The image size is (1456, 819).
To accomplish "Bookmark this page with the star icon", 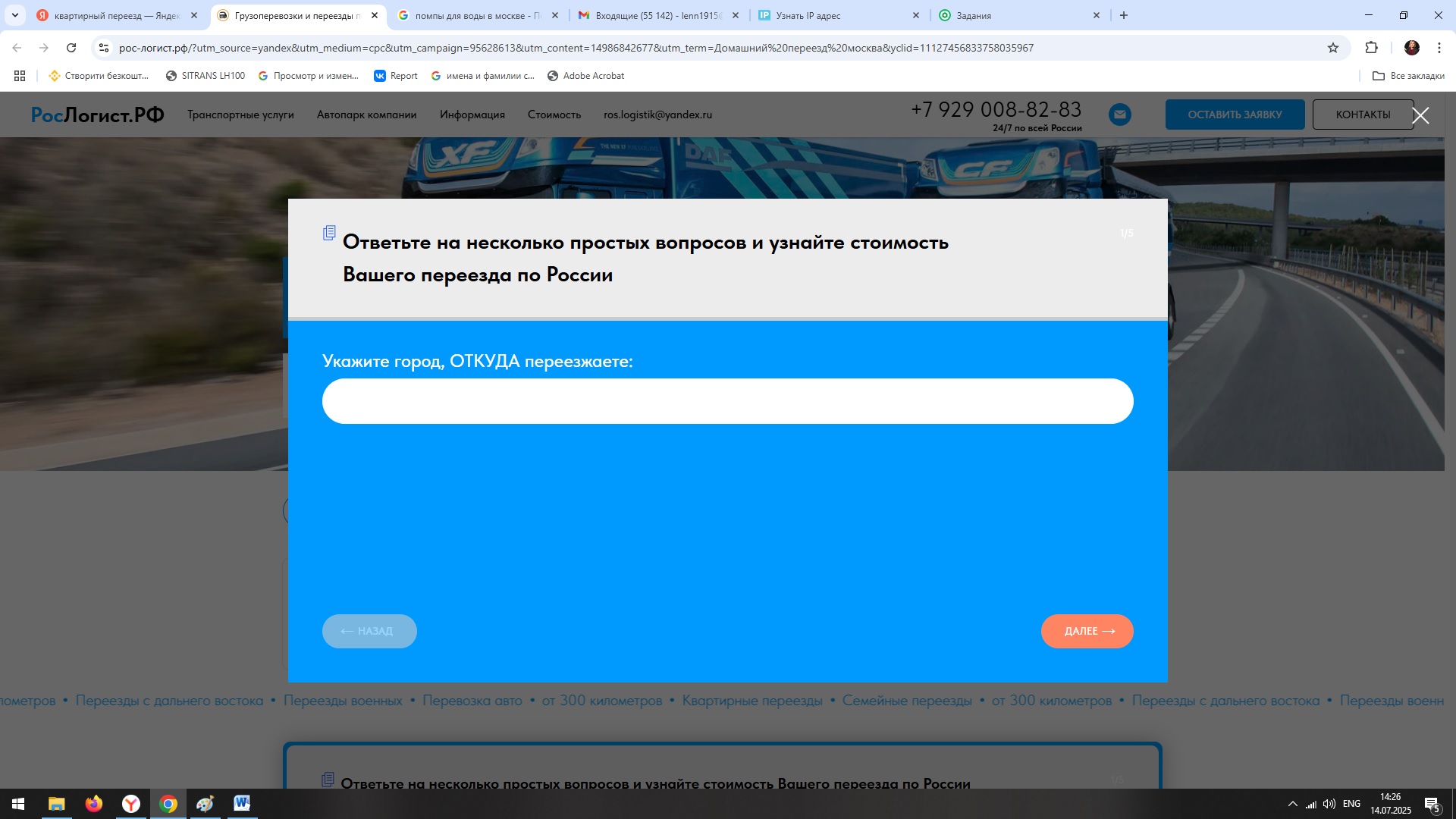I will [1333, 48].
